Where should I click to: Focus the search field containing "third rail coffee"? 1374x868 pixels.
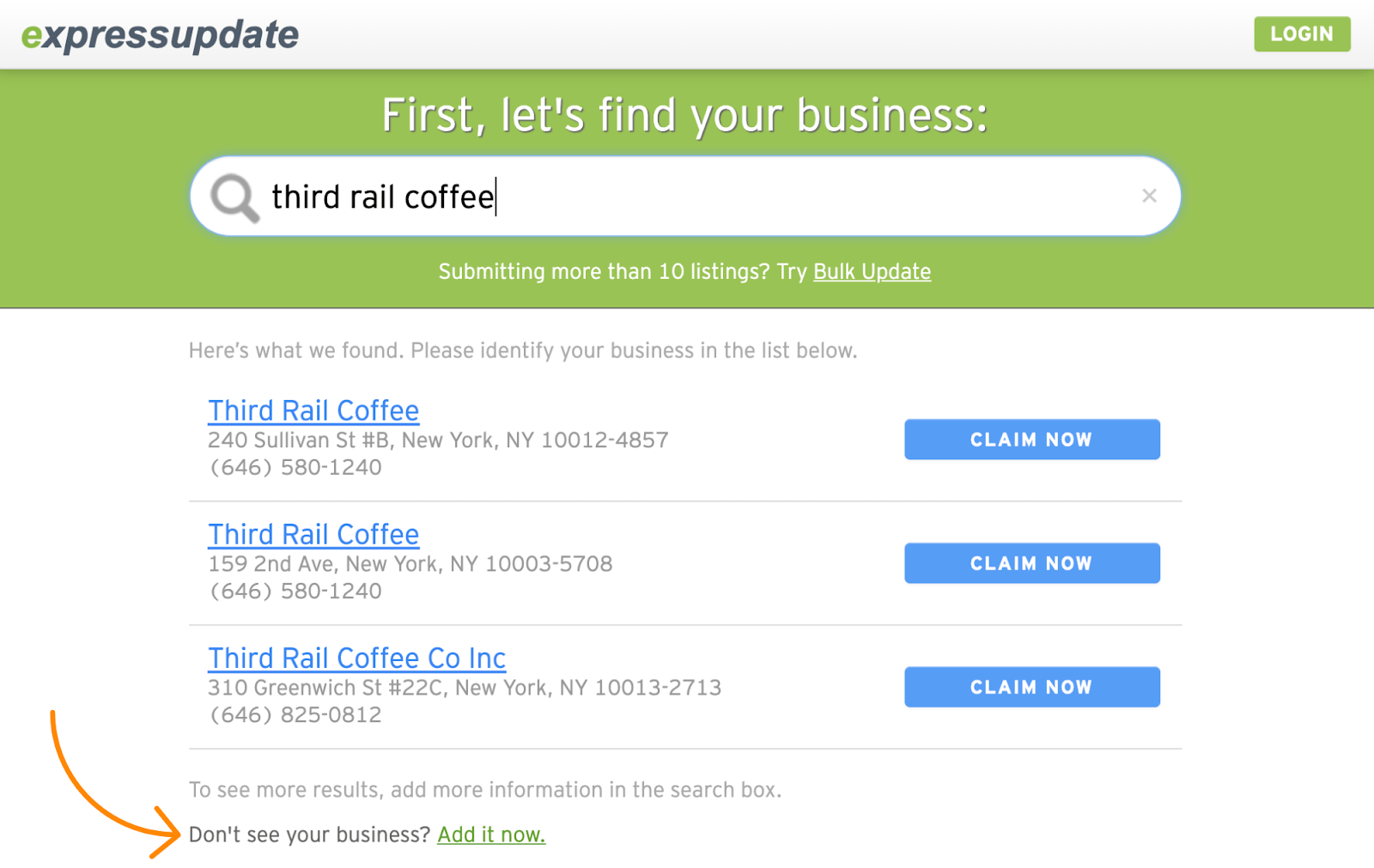click(687, 197)
